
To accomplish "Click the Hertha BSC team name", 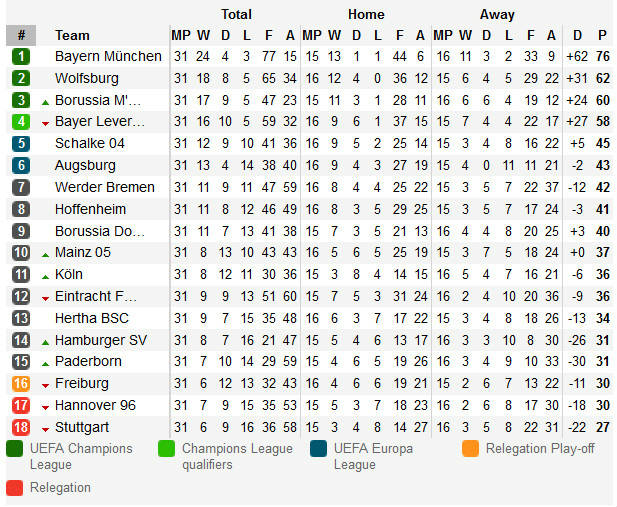I will click(x=91, y=318).
